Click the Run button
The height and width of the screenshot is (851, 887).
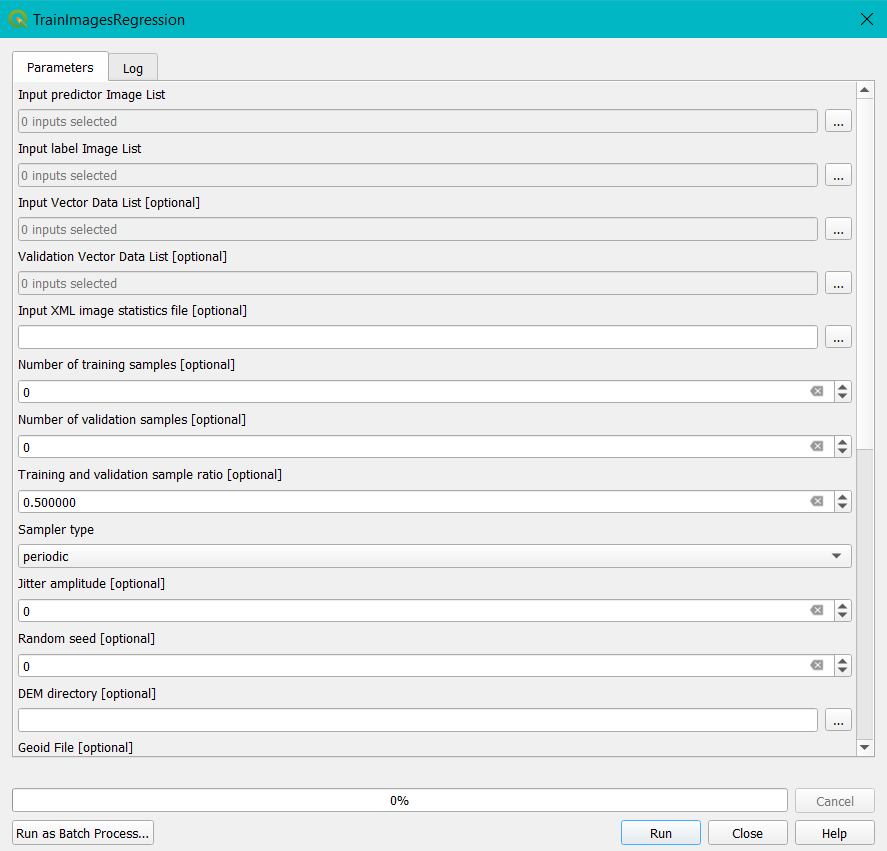click(x=661, y=833)
